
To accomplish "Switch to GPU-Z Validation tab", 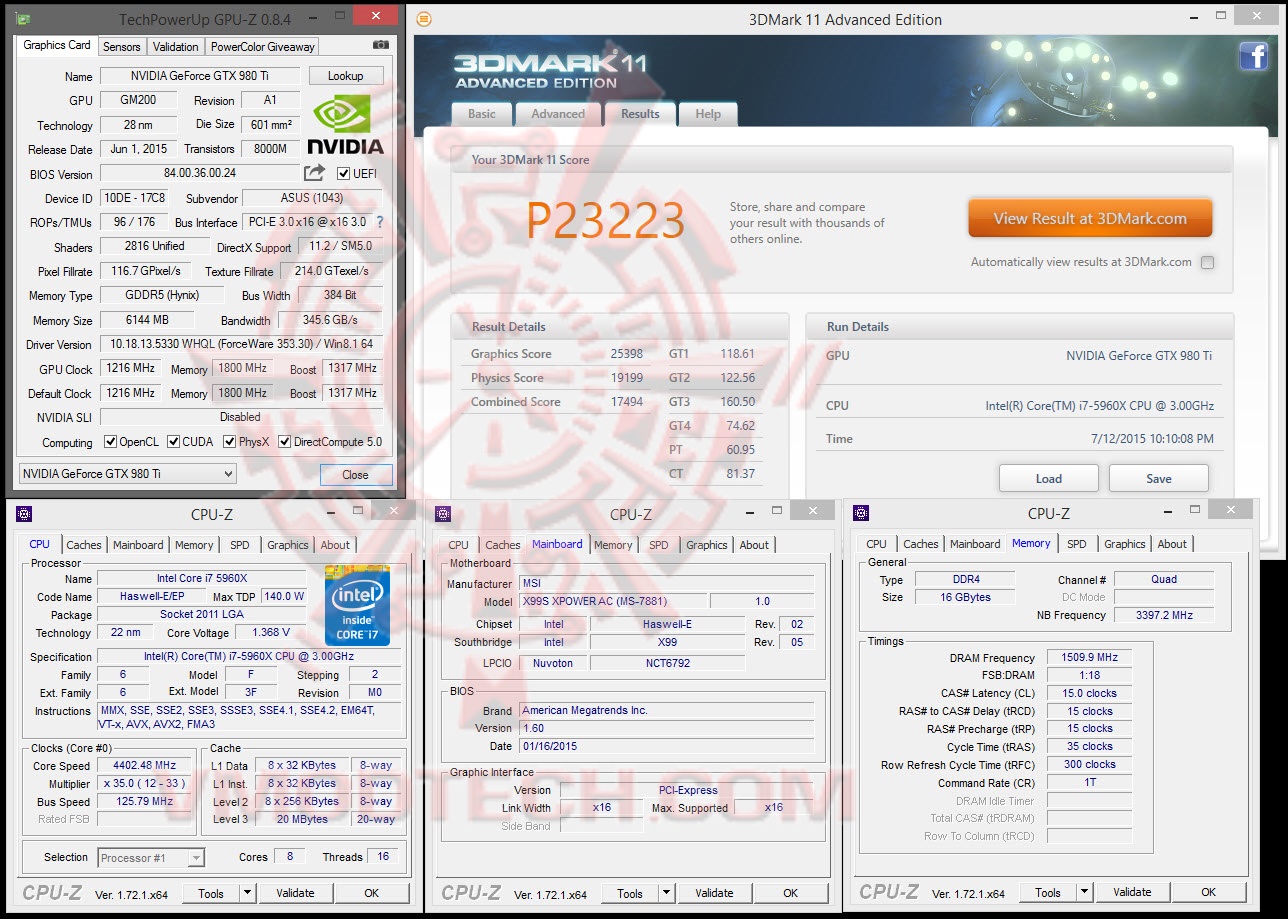I will point(176,47).
